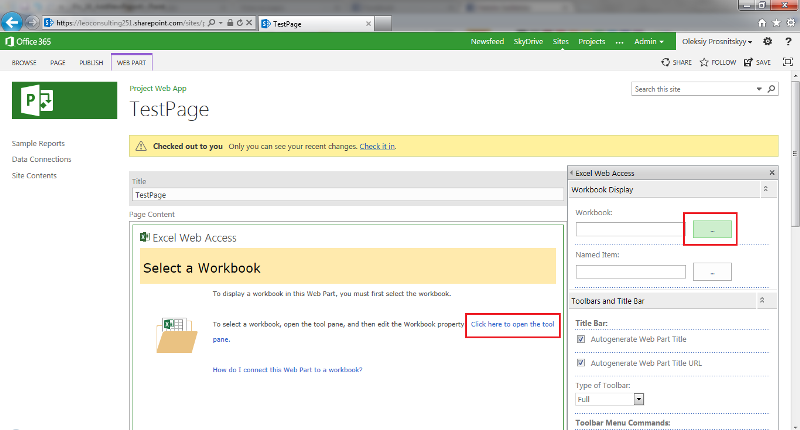The width and height of the screenshot is (800, 430).
Task: Toggle Autogenerate Web Part Title checkbox
Action: click(x=581, y=339)
